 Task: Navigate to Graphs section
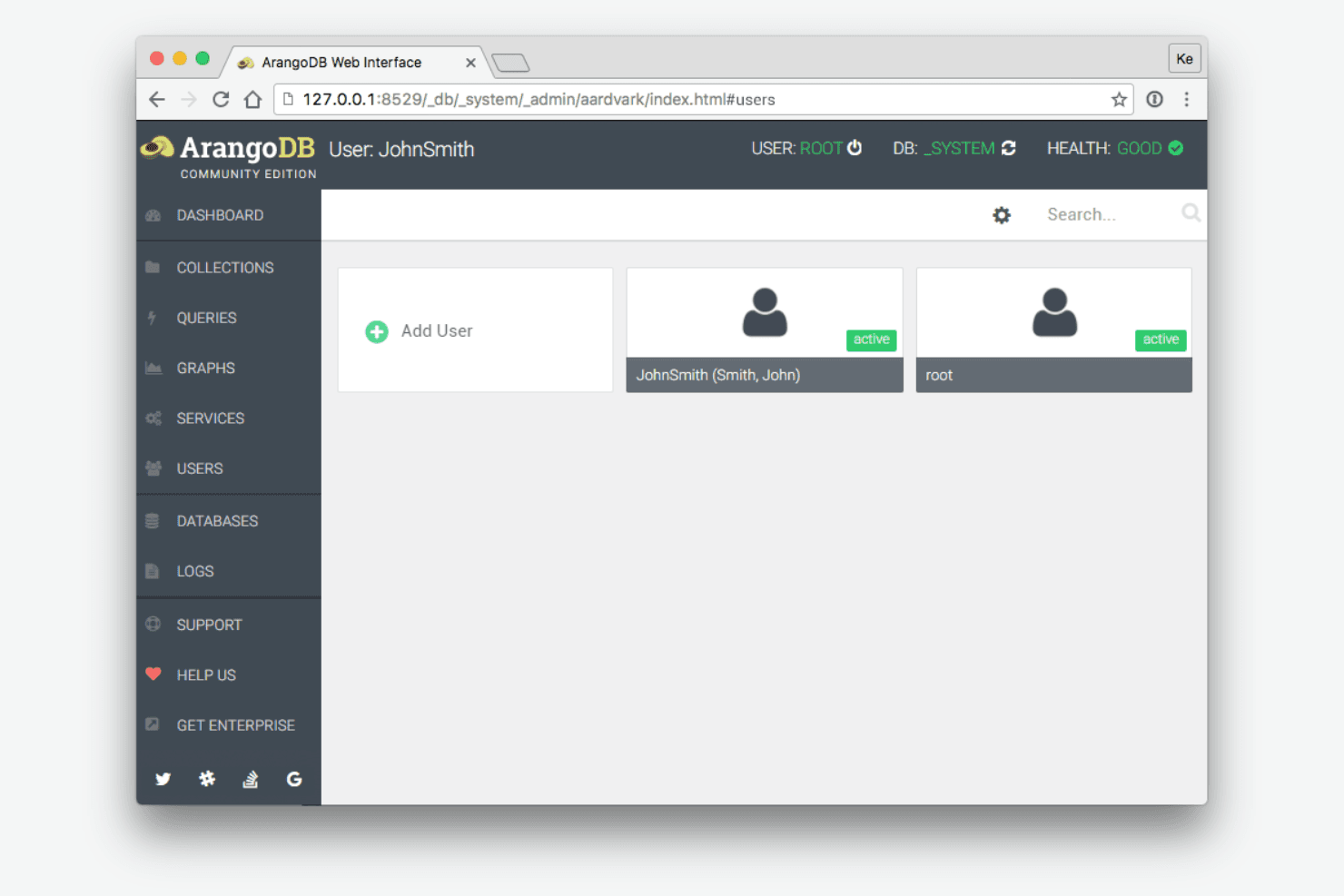point(229,368)
